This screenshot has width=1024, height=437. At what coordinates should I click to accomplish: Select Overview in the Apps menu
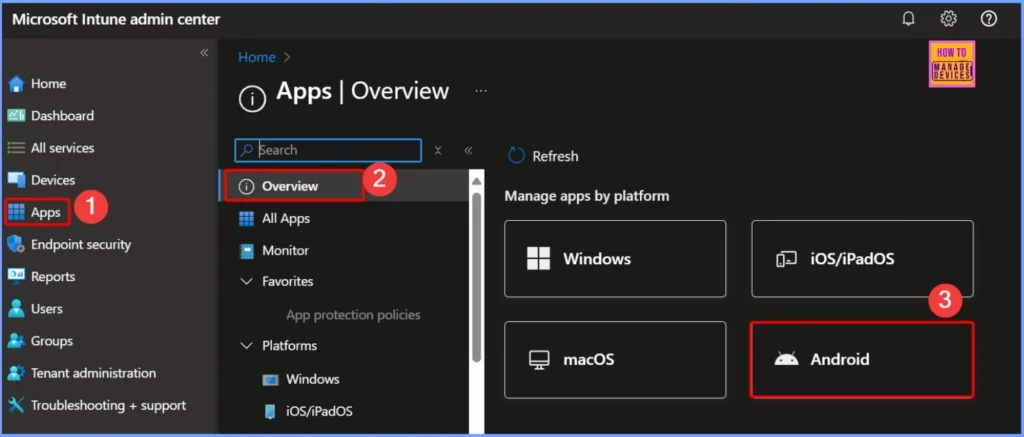tap(291, 186)
